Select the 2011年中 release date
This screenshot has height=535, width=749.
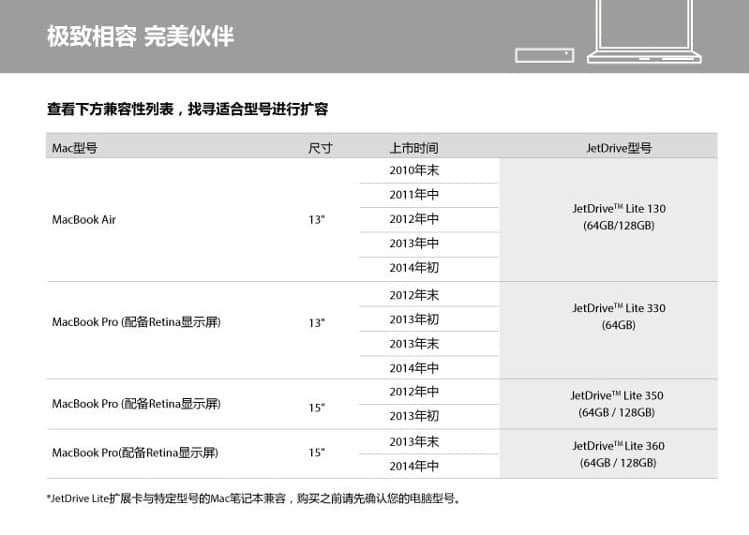pos(414,195)
